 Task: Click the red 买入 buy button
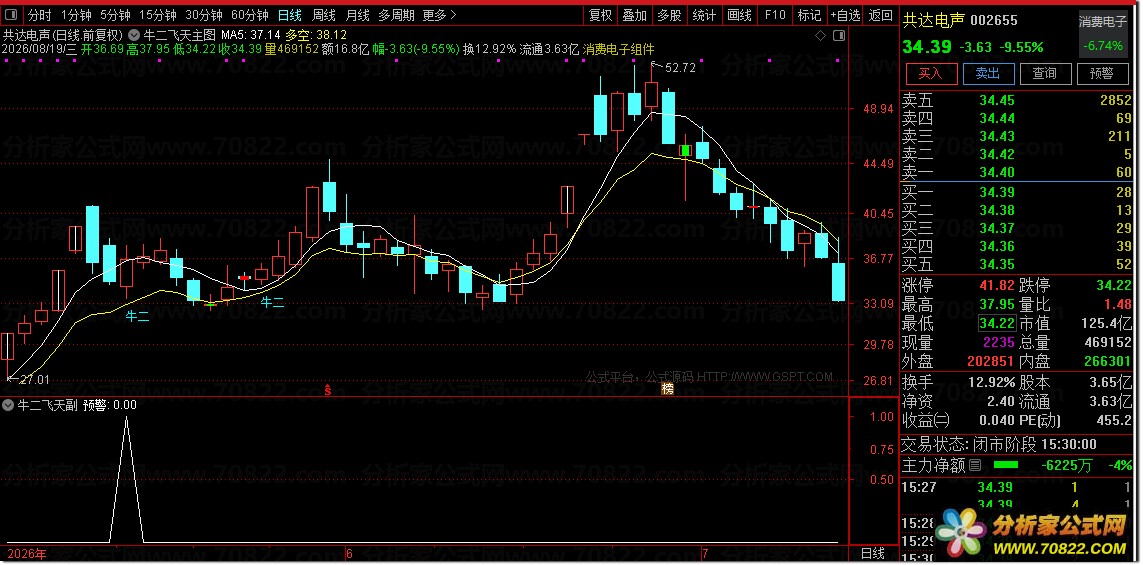click(930, 73)
